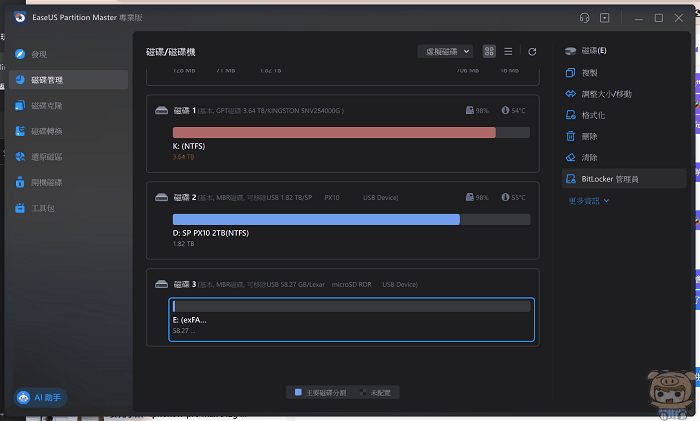This screenshot has width=700, height=421.
Task: Switch to grid view layout
Action: click(489, 51)
